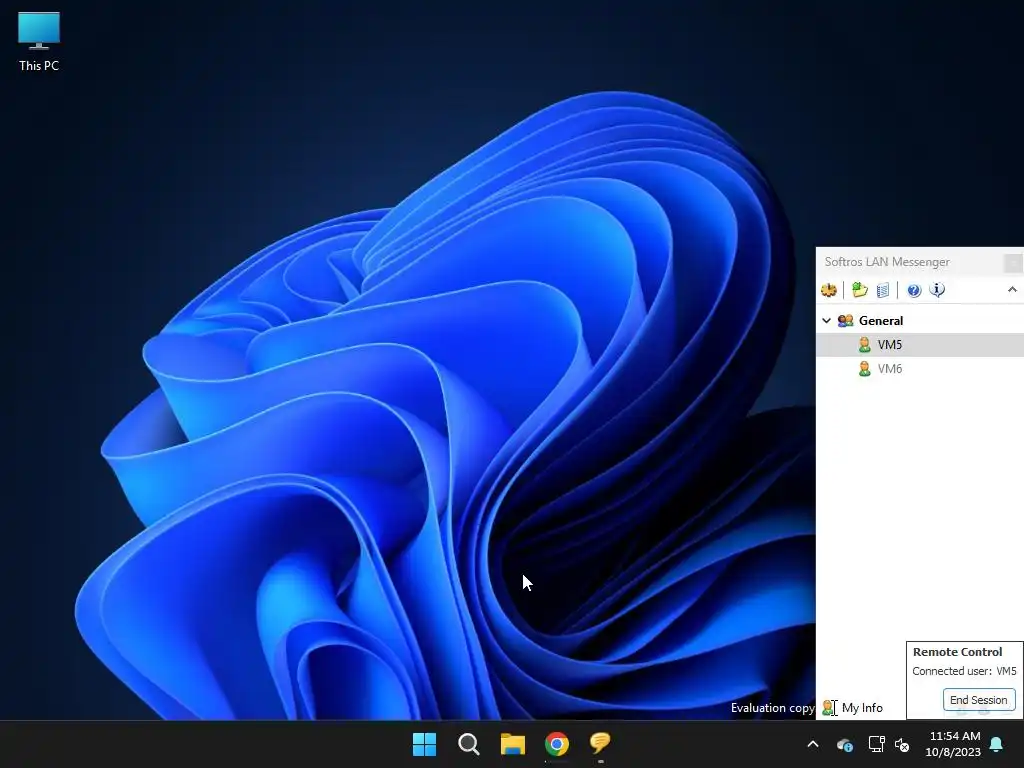The image size is (1024, 768).
Task: Open the message history notebook icon
Action: (882, 290)
